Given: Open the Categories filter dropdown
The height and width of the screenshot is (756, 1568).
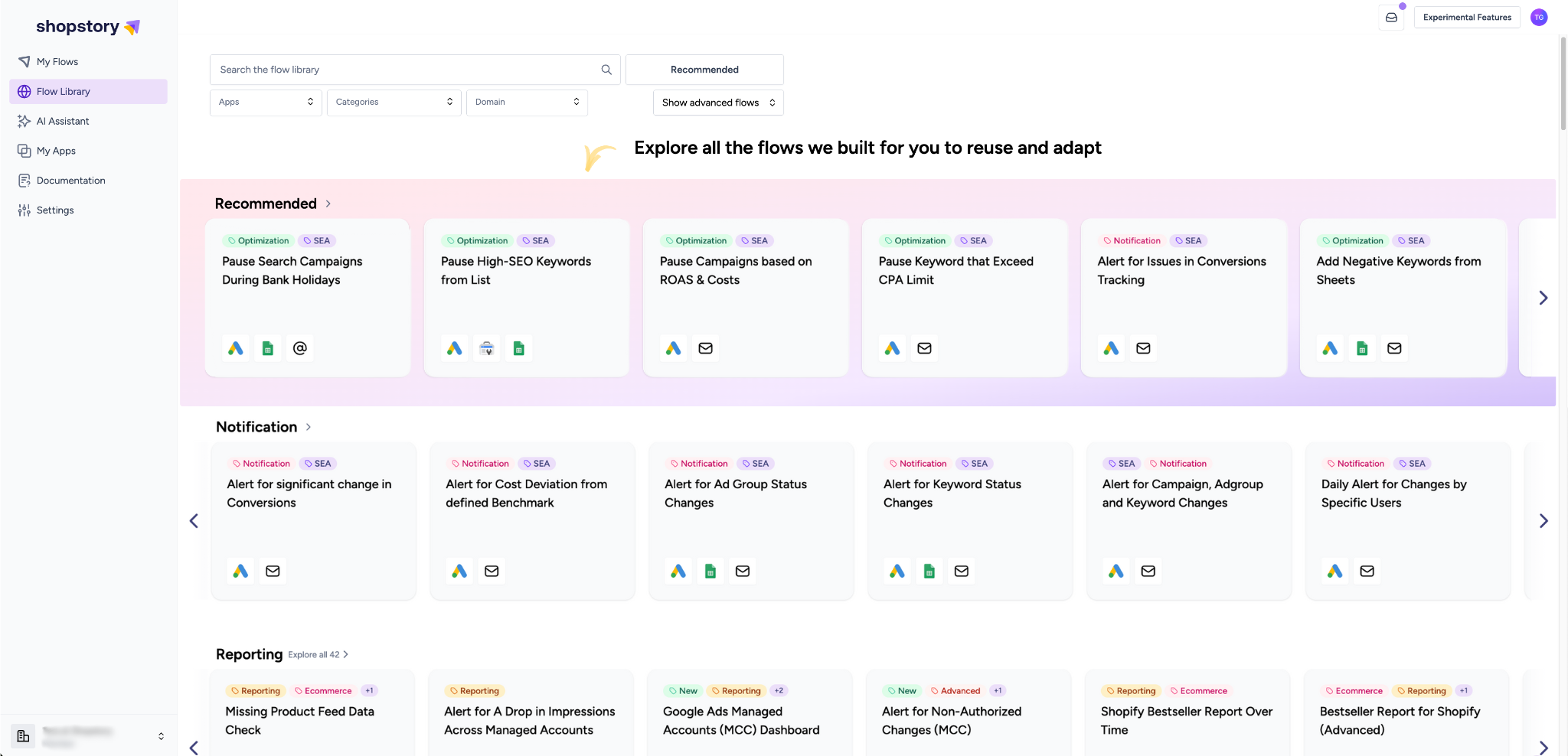Looking at the screenshot, I should [x=394, y=103].
